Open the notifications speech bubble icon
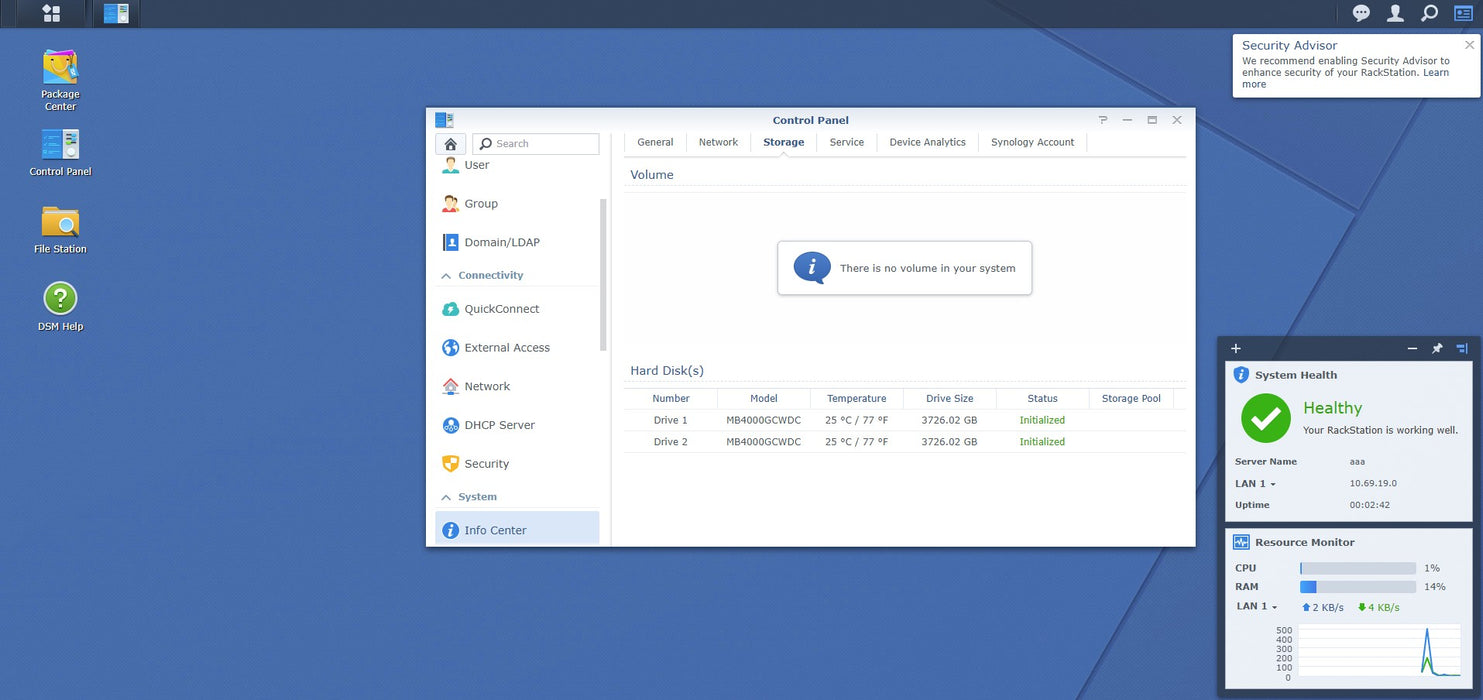Viewport: 1483px width, 700px height. (x=1361, y=13)
